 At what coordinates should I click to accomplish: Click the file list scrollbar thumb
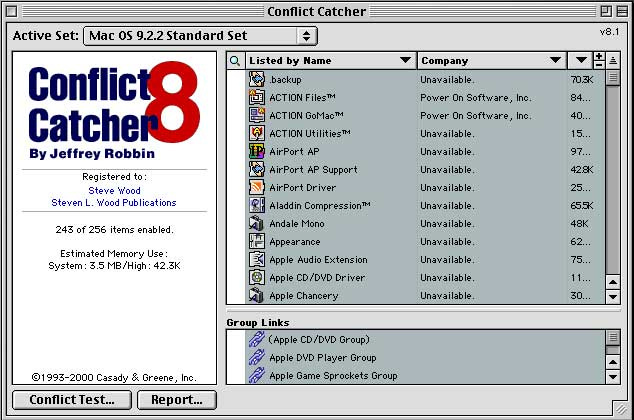(x=613, y=78)
